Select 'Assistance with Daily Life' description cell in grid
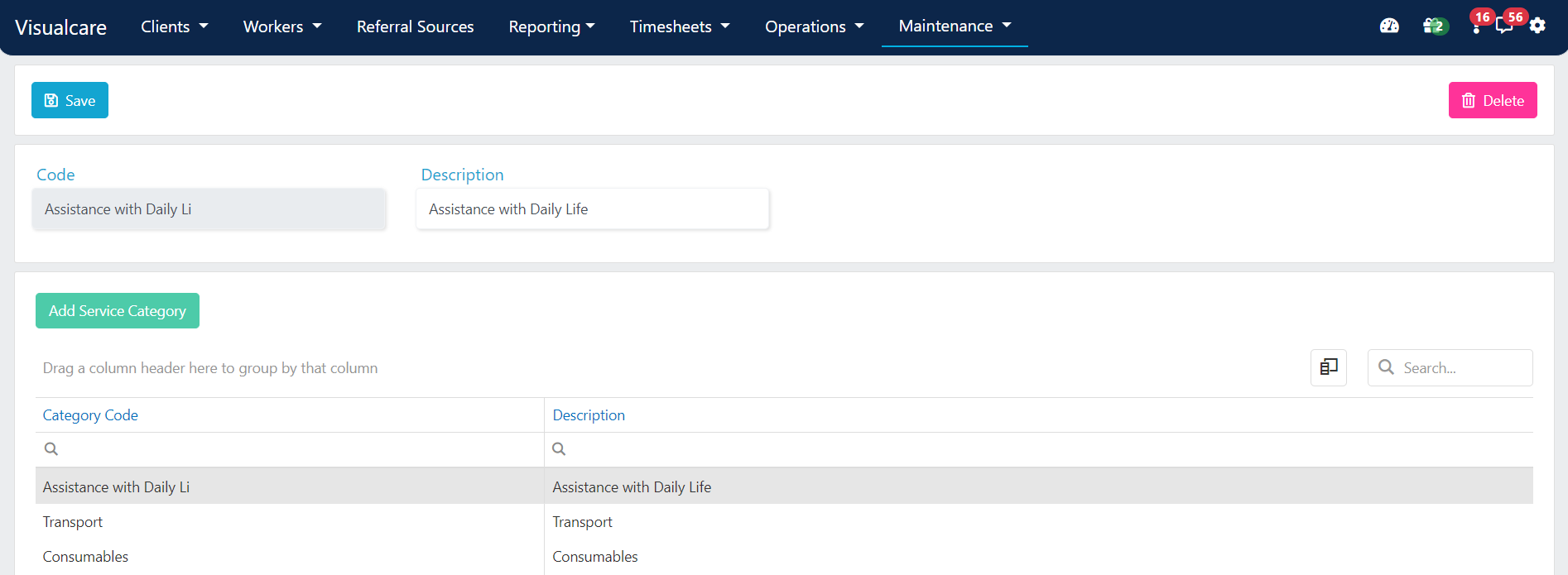Viewport: 1568px width, 575px height. (x=1039, y=486)
